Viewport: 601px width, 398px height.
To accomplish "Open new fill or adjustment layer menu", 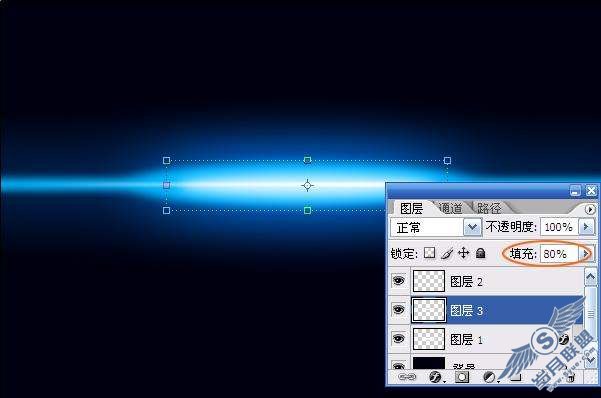I will (x=490, y=377).
